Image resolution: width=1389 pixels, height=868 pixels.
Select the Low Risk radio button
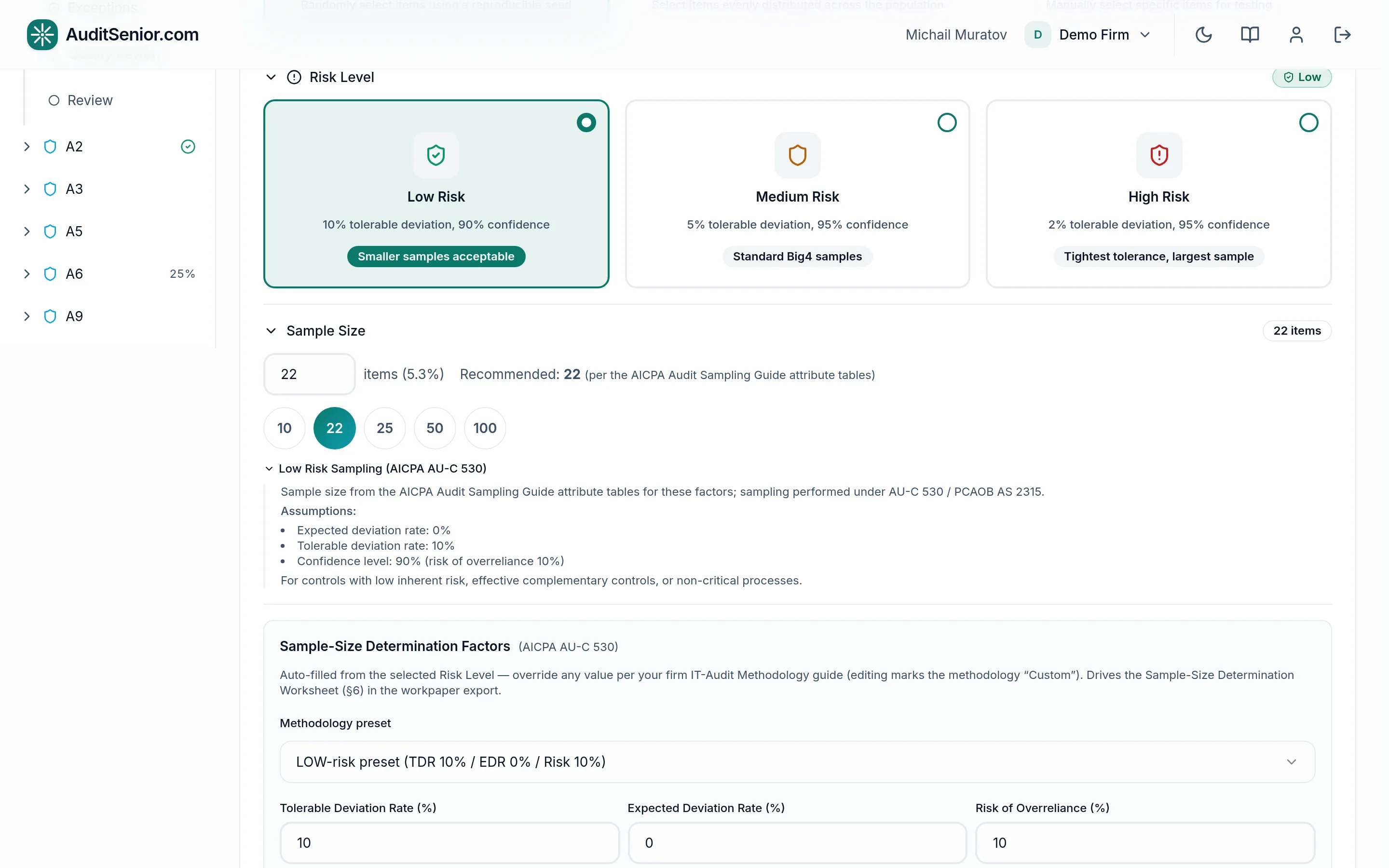(586, 122)
